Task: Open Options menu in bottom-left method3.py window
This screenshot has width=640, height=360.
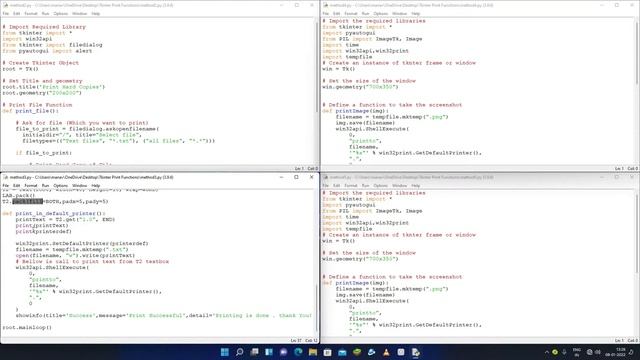Action: point(60,185)
